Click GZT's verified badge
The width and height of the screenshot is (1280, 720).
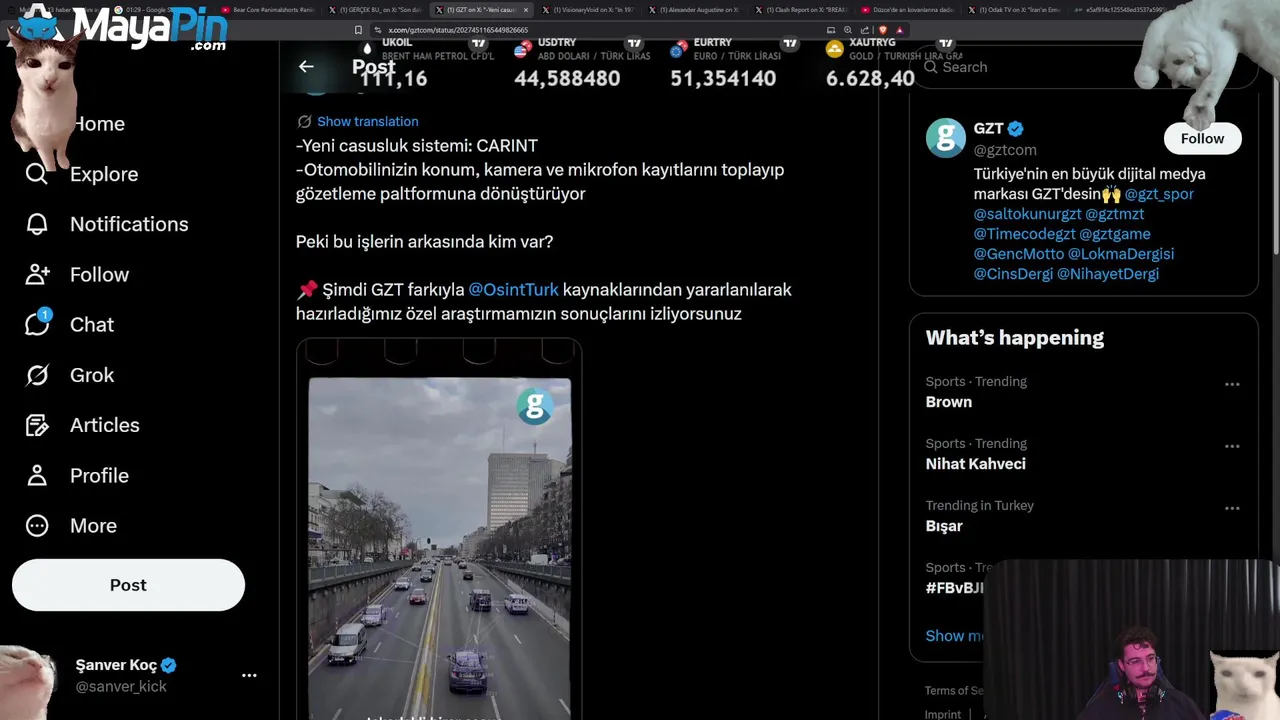coord(1015,128)
